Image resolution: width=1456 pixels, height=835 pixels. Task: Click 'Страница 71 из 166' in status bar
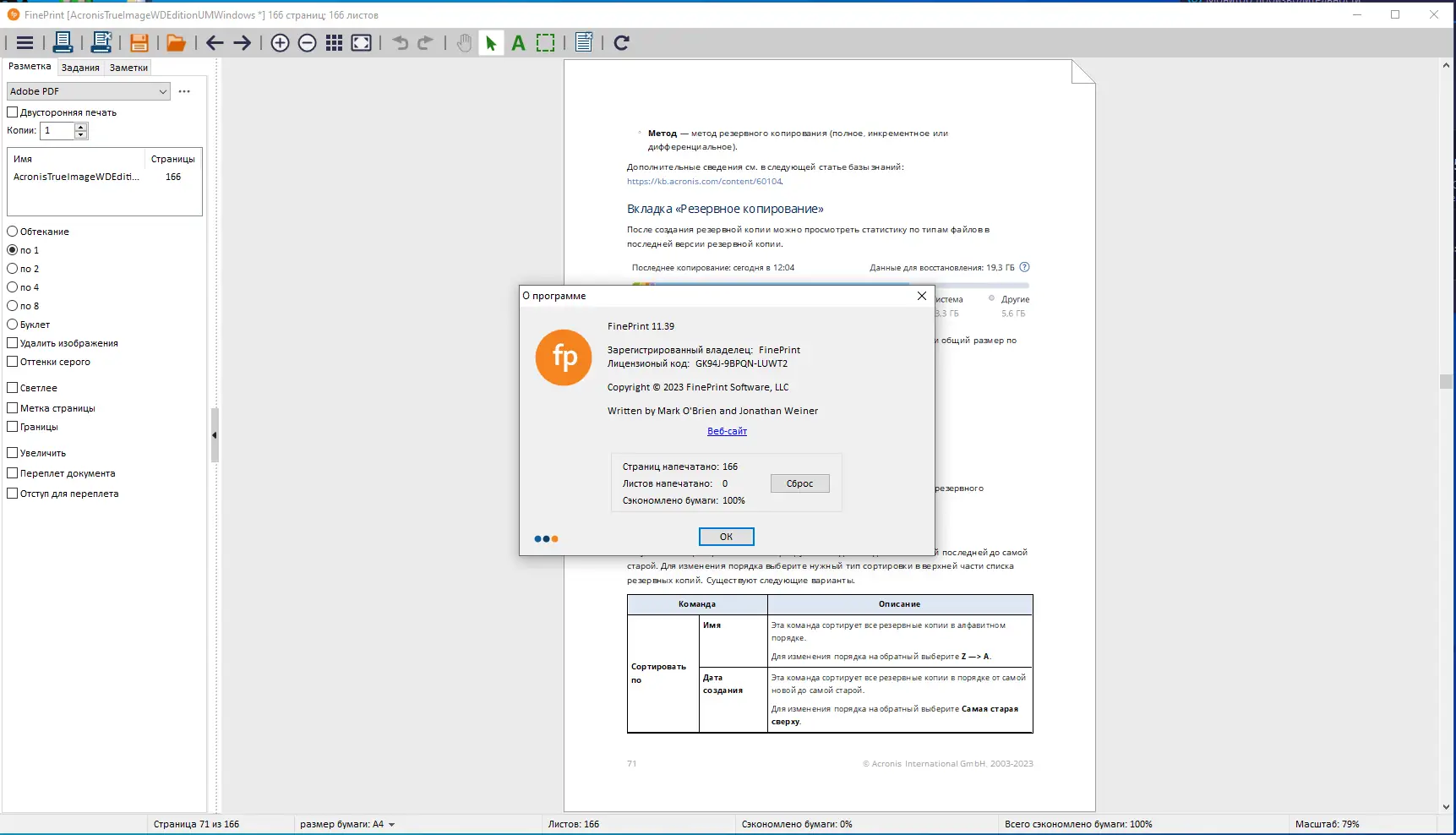(x=196, y=824)
